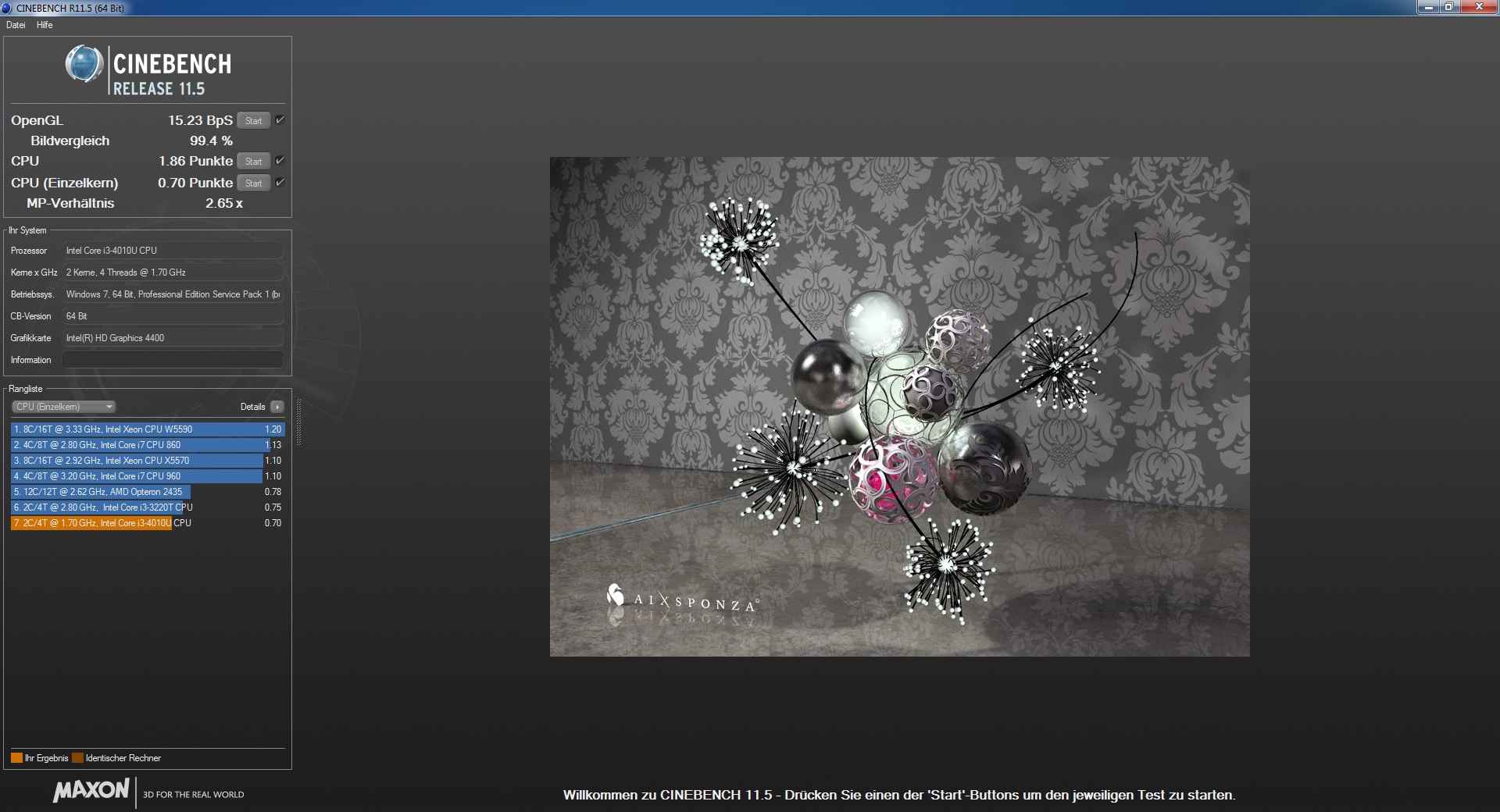The image size is (1500, 812).
Task: Click the 15.23 BpS OpenGL score
Action: pyautogui.click(x=200, y=120)
